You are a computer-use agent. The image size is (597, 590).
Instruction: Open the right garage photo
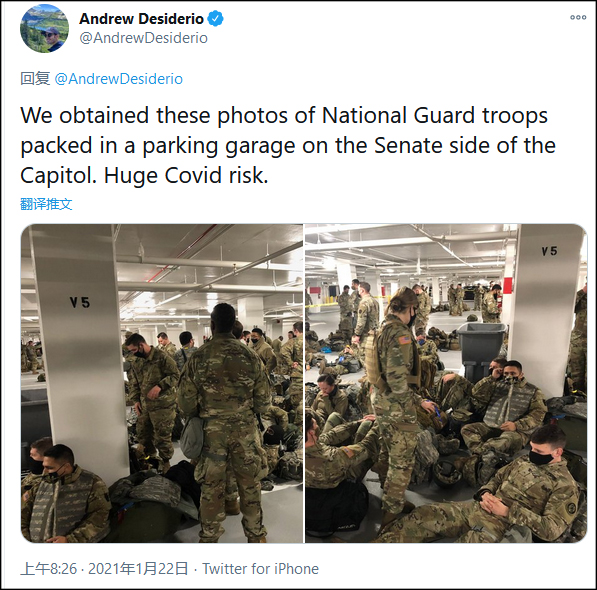(x=446, y=383)
